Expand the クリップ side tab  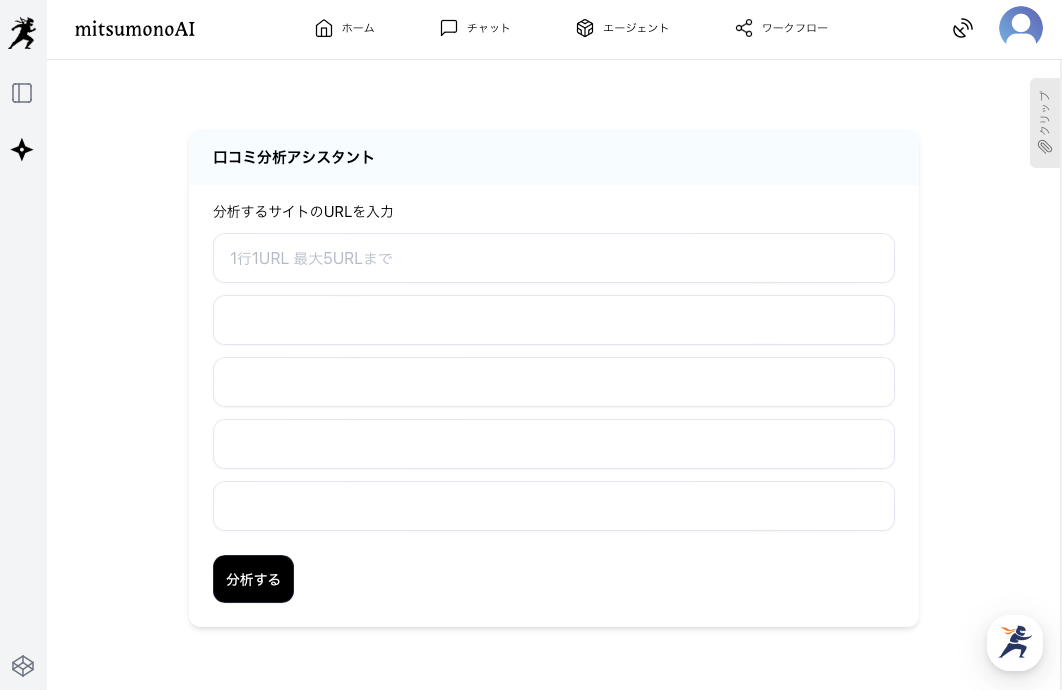[x=1045, y=123]
